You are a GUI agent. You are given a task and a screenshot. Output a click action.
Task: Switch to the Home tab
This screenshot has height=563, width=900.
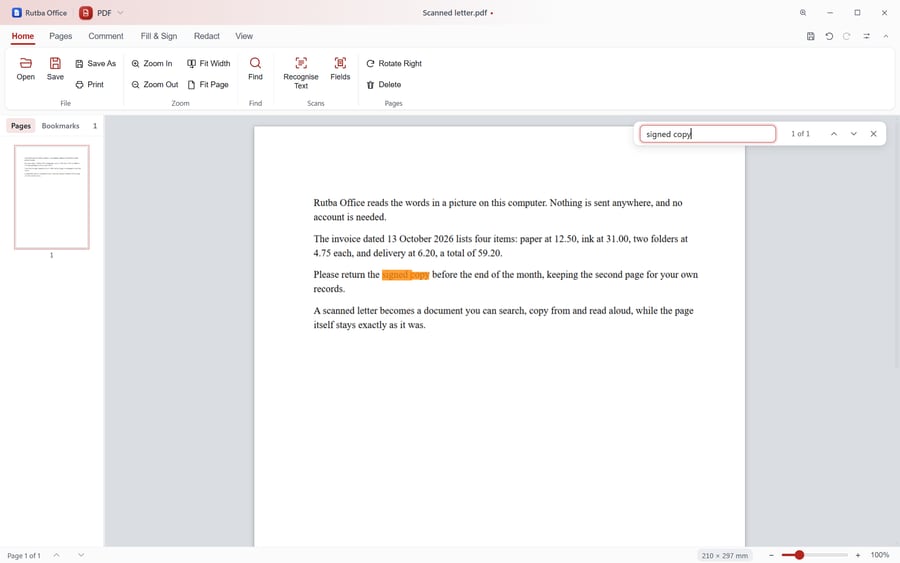coord(23,36)
